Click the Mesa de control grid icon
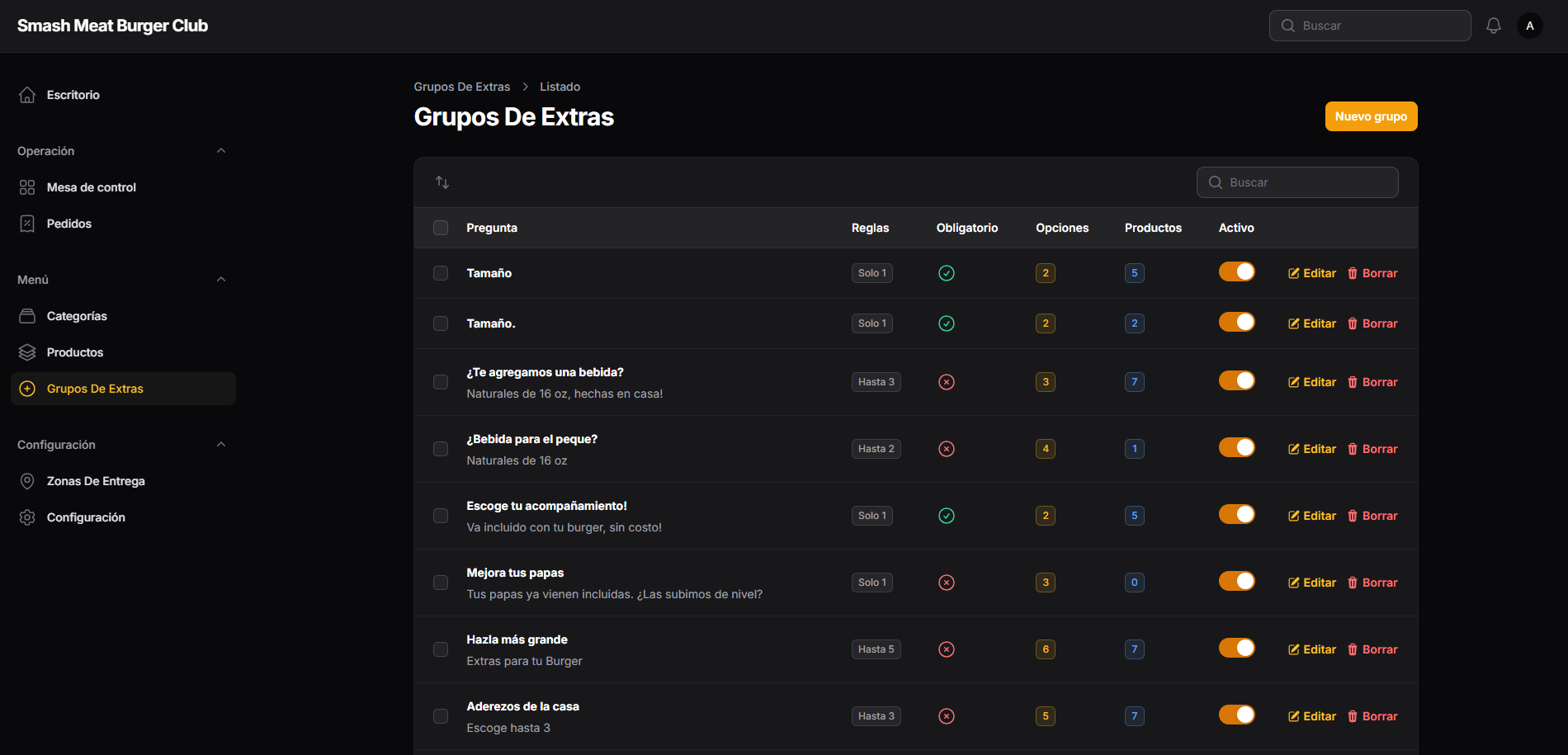This screenshot has width=1568, height=755. 27,187
